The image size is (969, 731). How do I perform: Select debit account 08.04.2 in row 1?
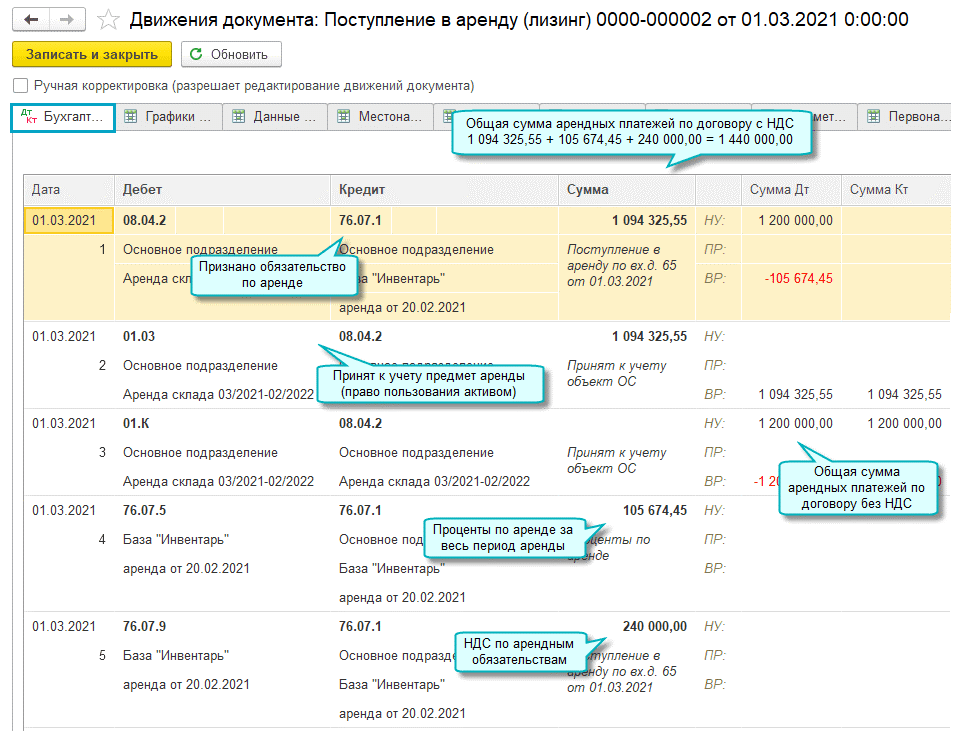click(x=145, y=220)
